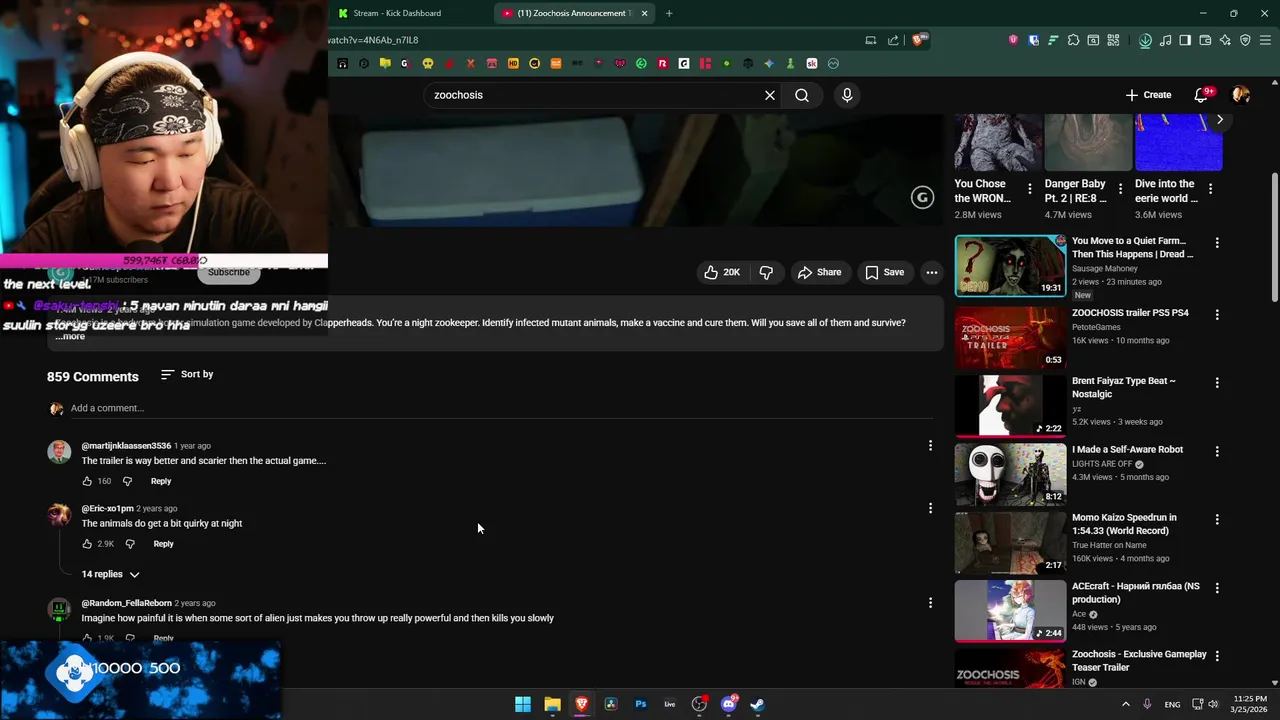The width and height of the screenshot is (1280, 720).
Task: Open the taskbar volume control
Action: (x=1213, y=704)
